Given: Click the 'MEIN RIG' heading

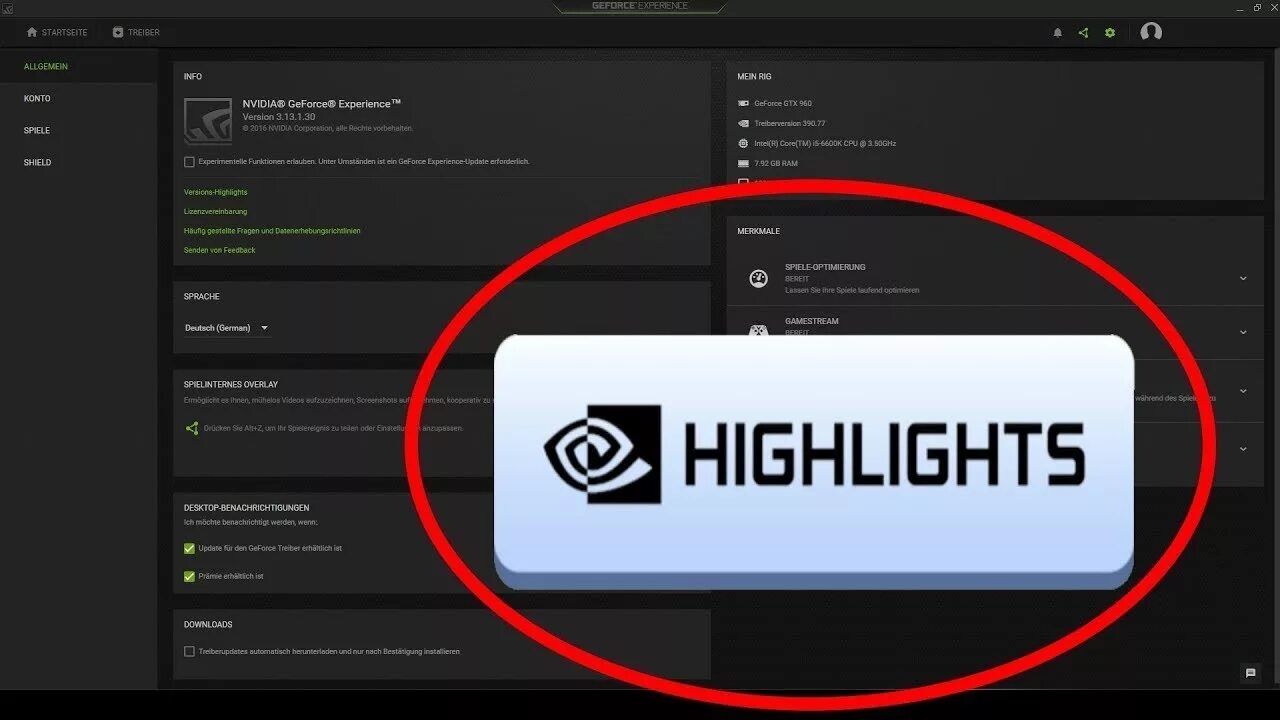Looking at the screenshot, I should click(754, 76).
